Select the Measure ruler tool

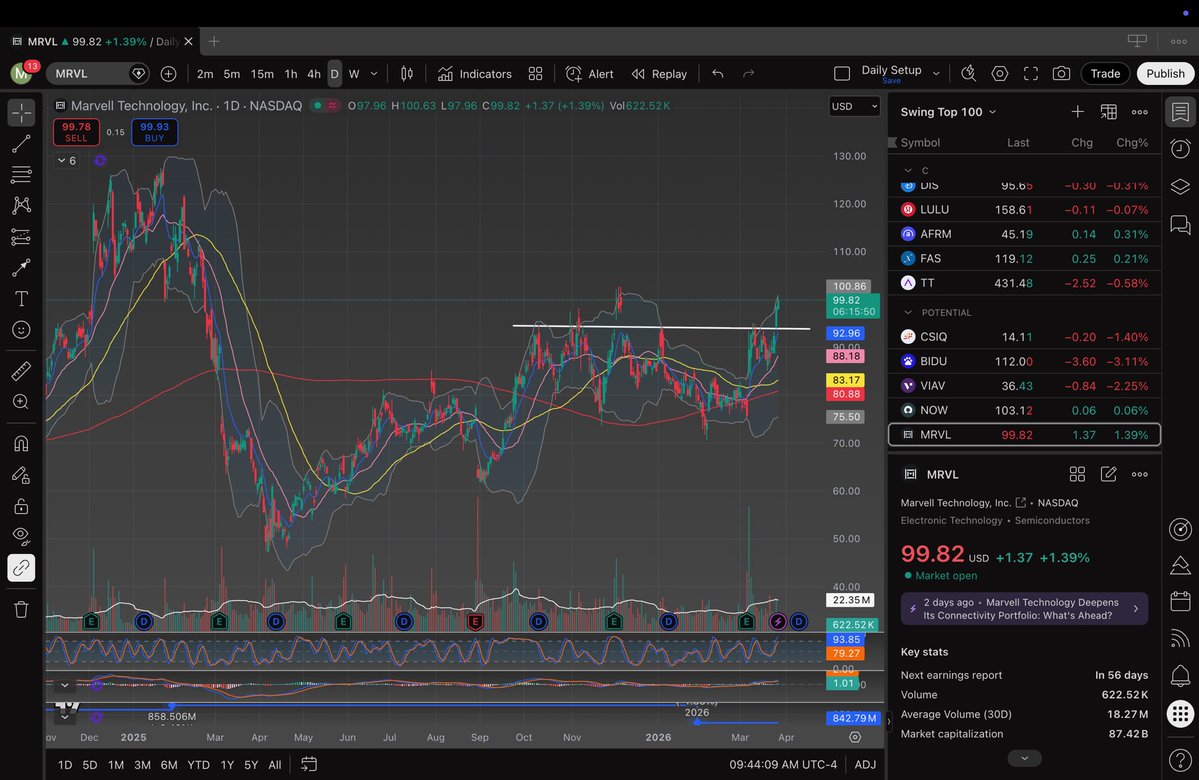click(21, 370)
